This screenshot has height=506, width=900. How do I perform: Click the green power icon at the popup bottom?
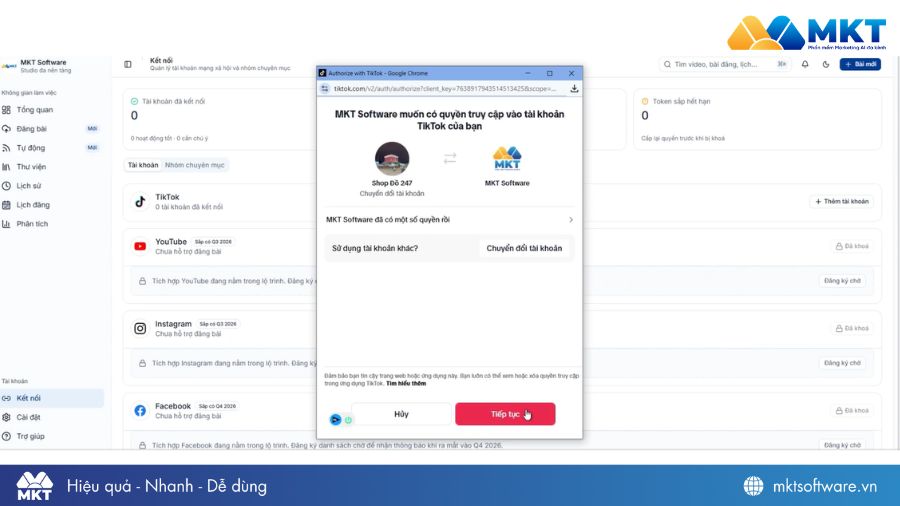click(348, 421)
